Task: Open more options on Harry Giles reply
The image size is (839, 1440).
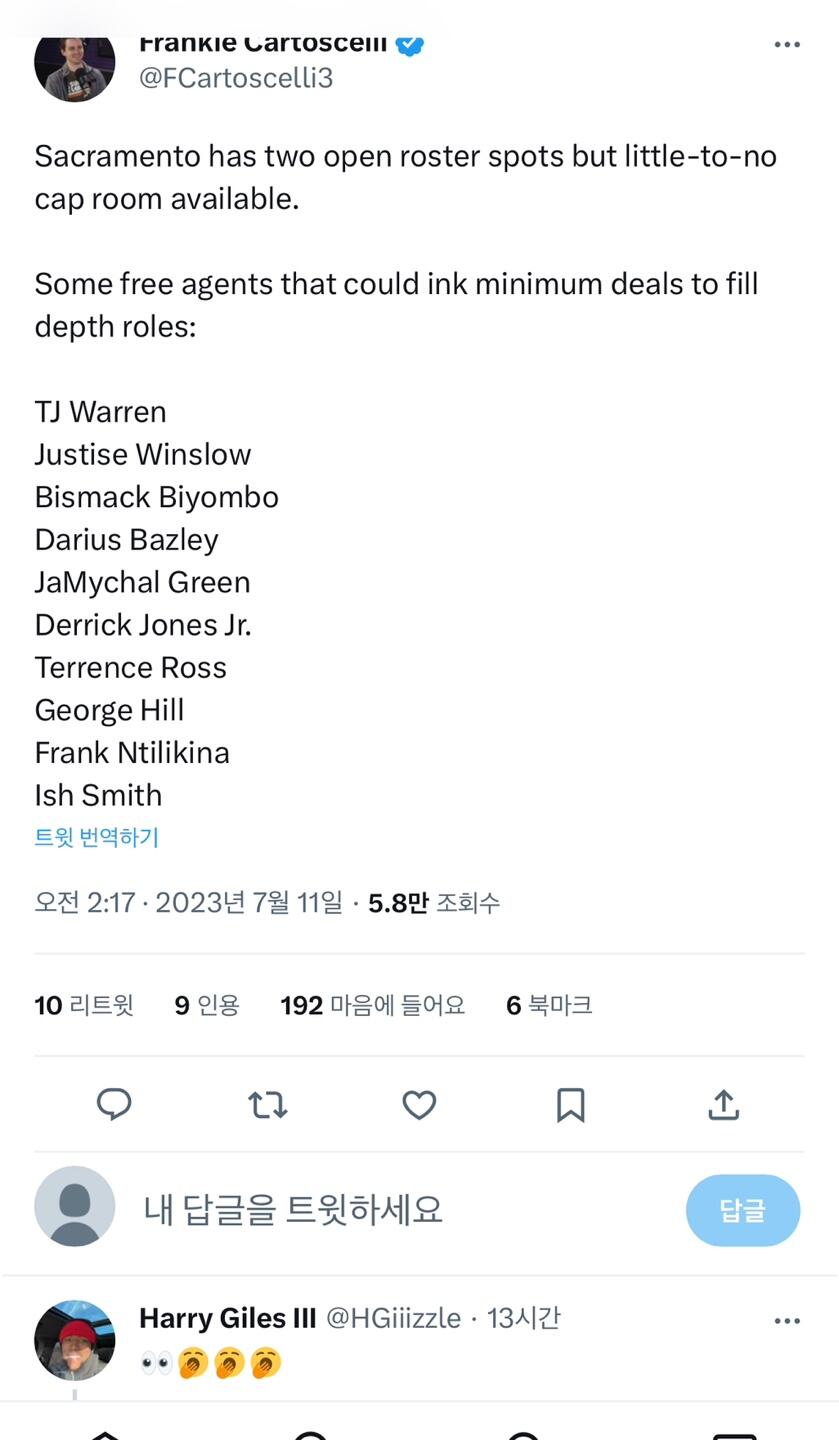Action: [787, 1321]
